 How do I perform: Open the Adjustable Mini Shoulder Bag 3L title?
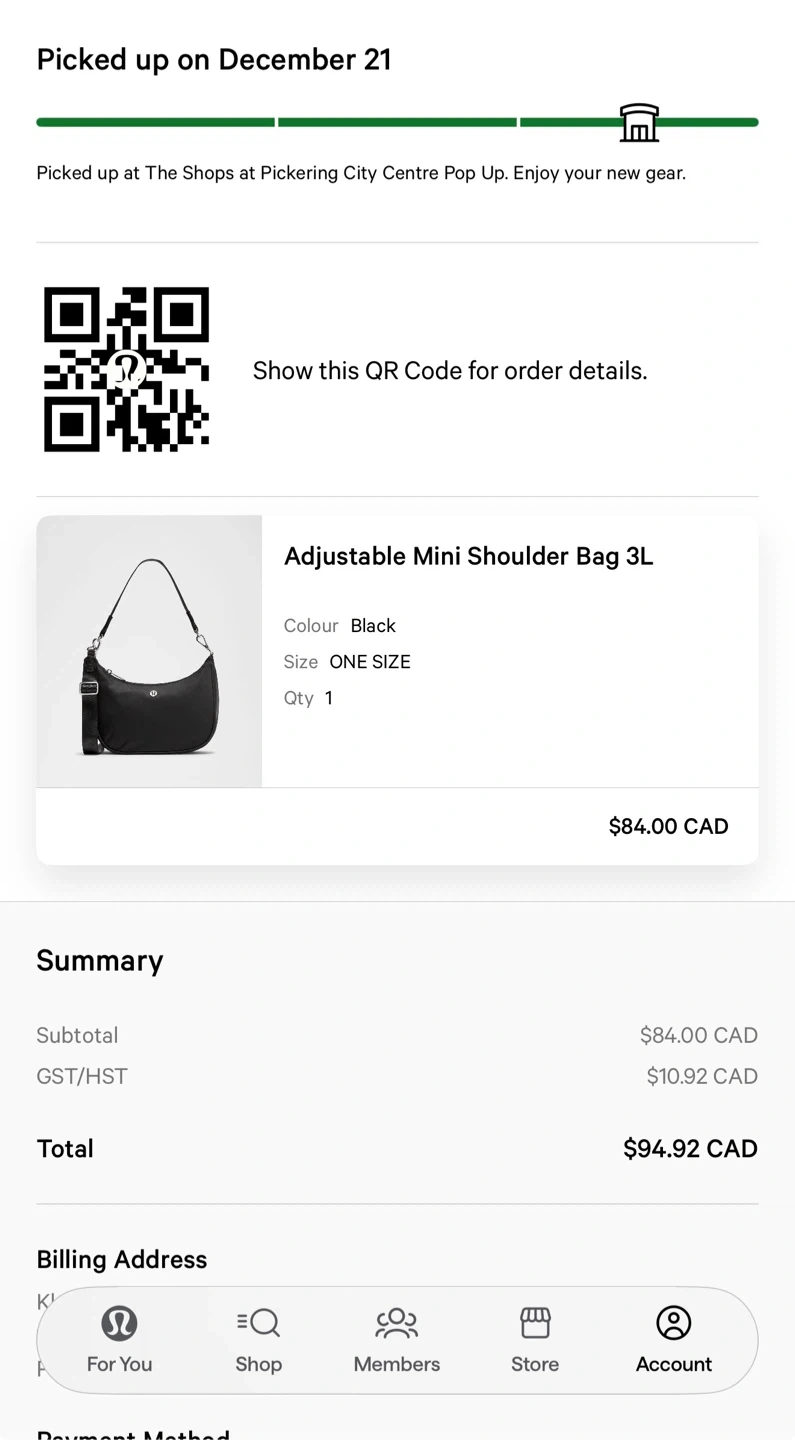click(x=468, y=556)
